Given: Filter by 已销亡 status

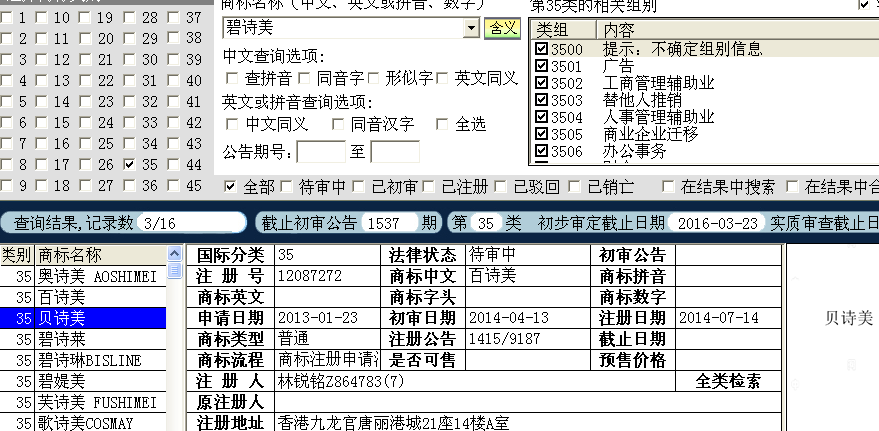Looking at the screenshot, I should tap(573, 187).
